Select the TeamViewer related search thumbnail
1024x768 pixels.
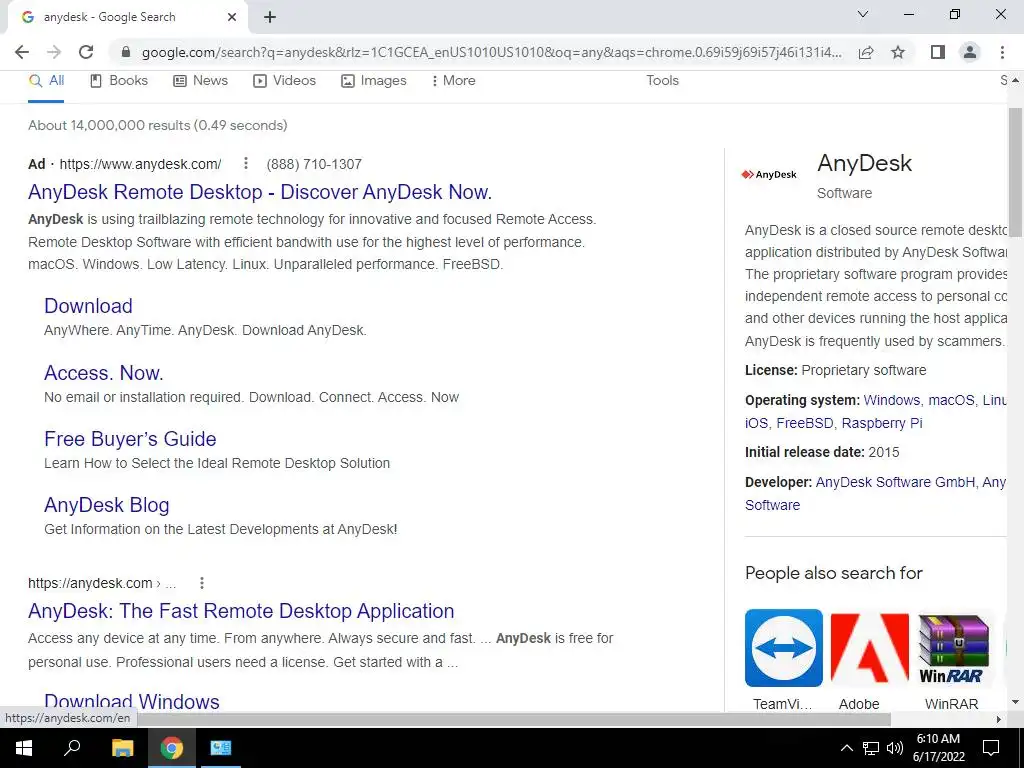coord(784,648)
